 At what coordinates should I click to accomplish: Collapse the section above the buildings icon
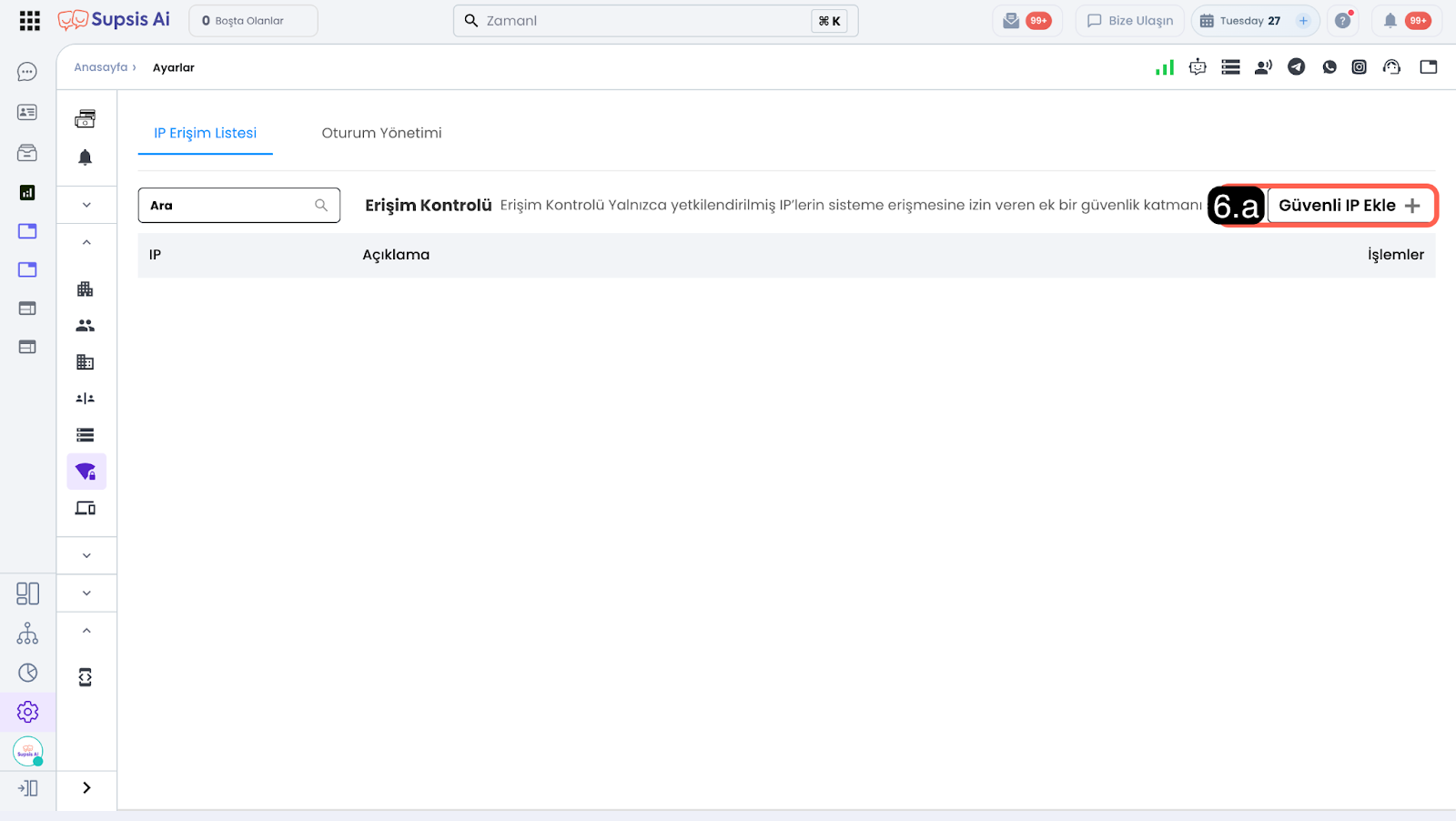[86, 242]
